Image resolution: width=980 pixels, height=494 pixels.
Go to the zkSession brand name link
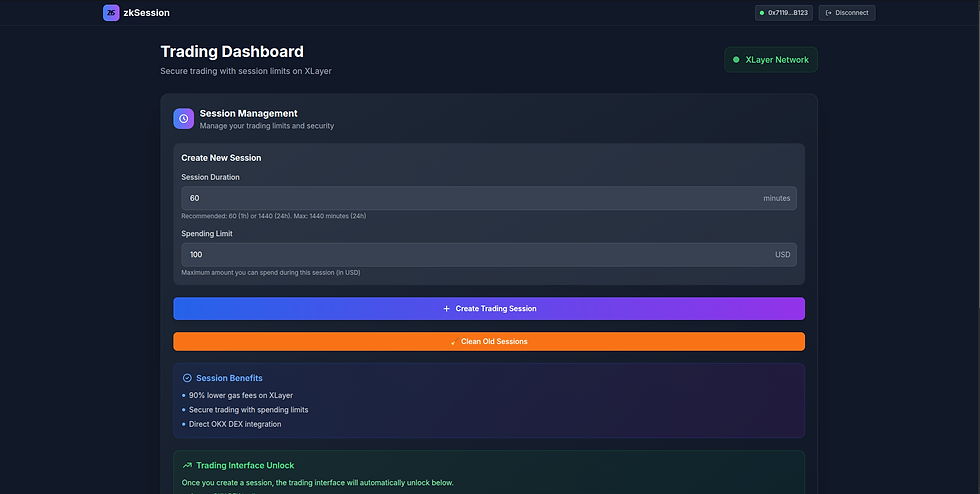coord(146,13)
